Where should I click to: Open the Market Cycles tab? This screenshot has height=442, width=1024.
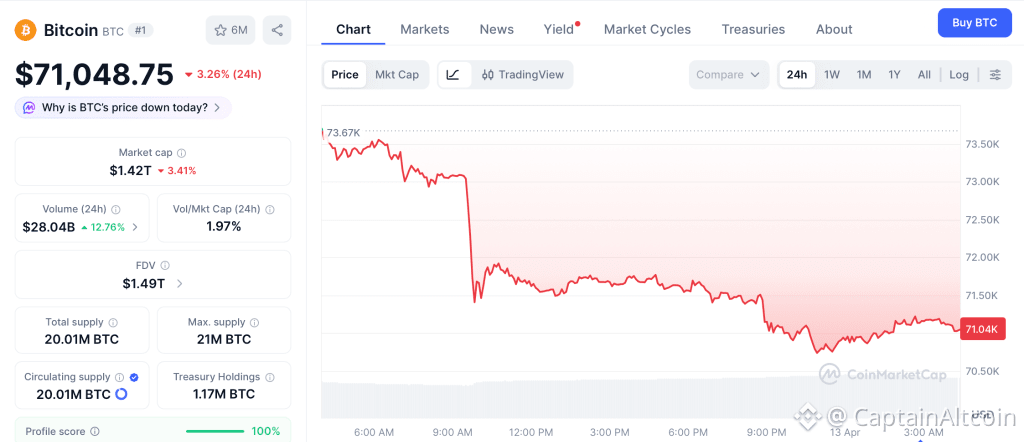[647, 29]
